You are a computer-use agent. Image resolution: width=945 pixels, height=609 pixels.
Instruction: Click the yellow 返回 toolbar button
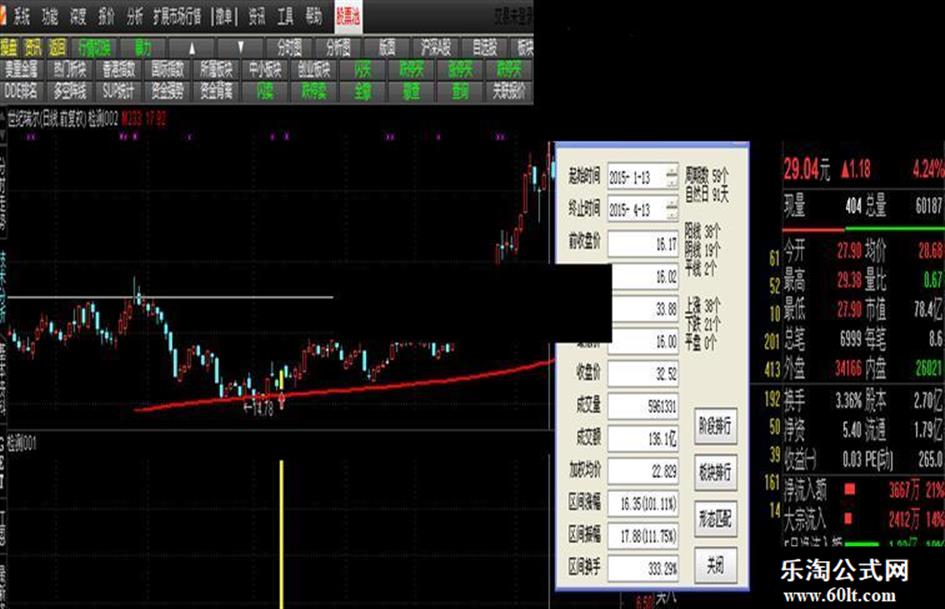[57, 48]
